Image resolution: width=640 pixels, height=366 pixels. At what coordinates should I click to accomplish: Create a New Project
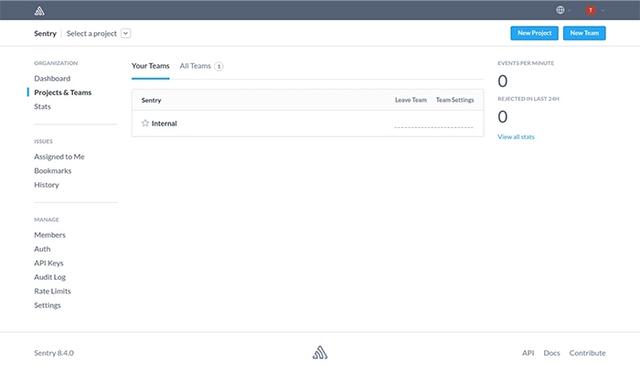pyautogui.click(x=534, y=33)
